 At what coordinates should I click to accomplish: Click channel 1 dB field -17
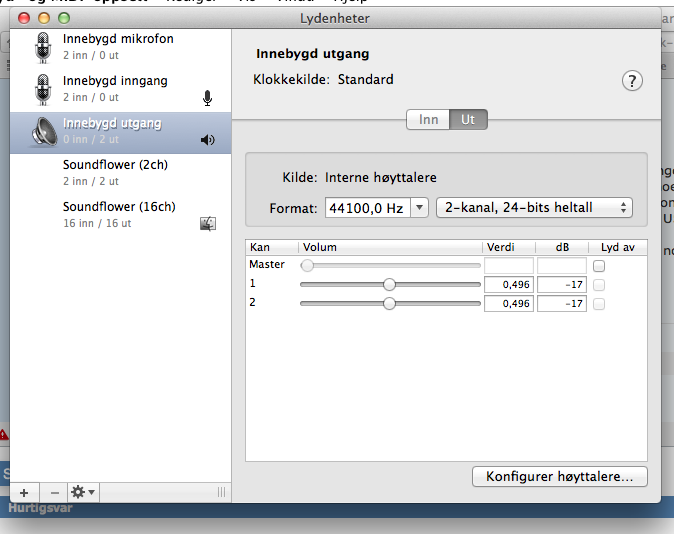[x=562, y=285]
